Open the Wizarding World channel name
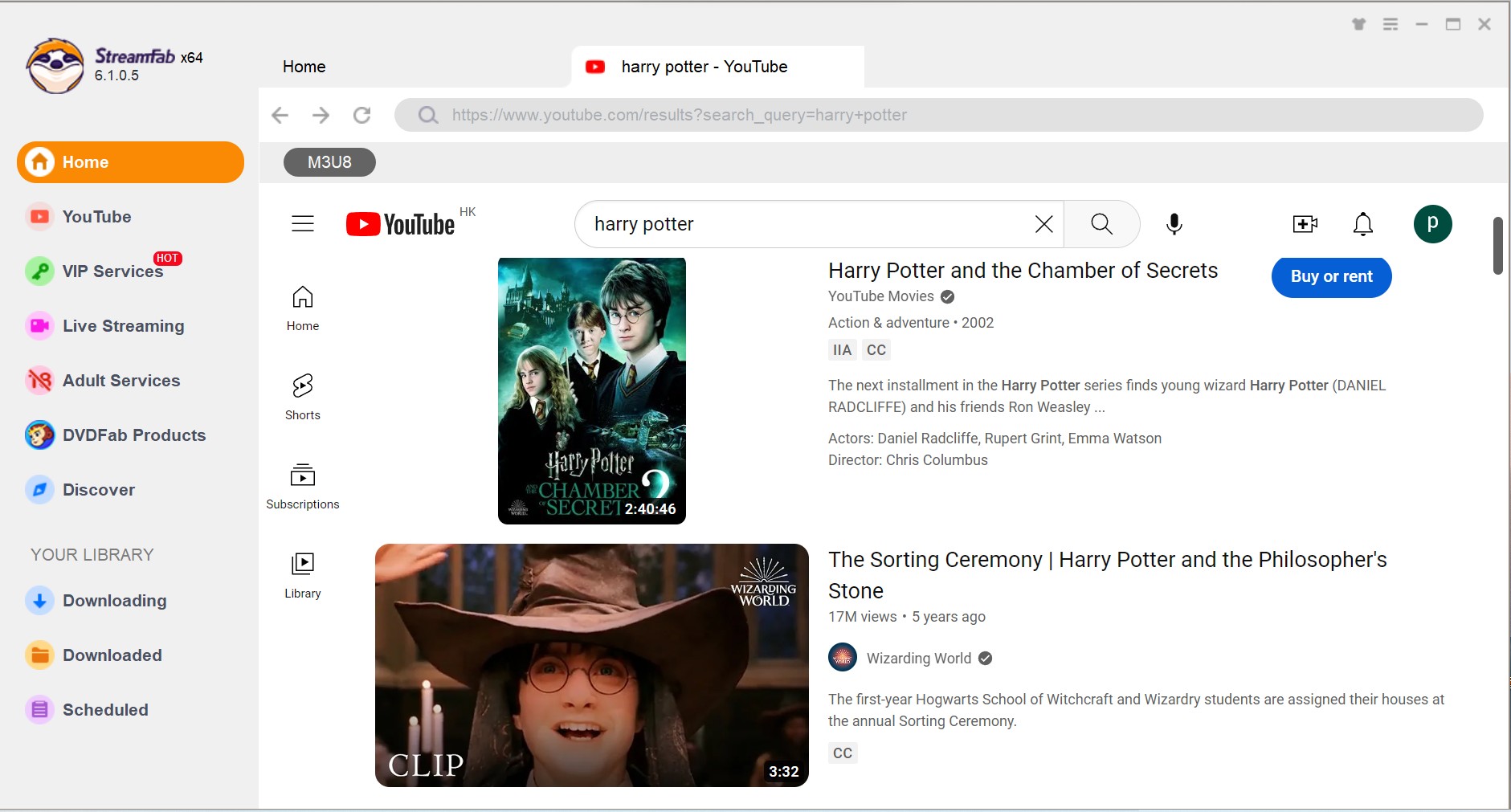This screenshot has height=812, width=1511. [919, 659]
